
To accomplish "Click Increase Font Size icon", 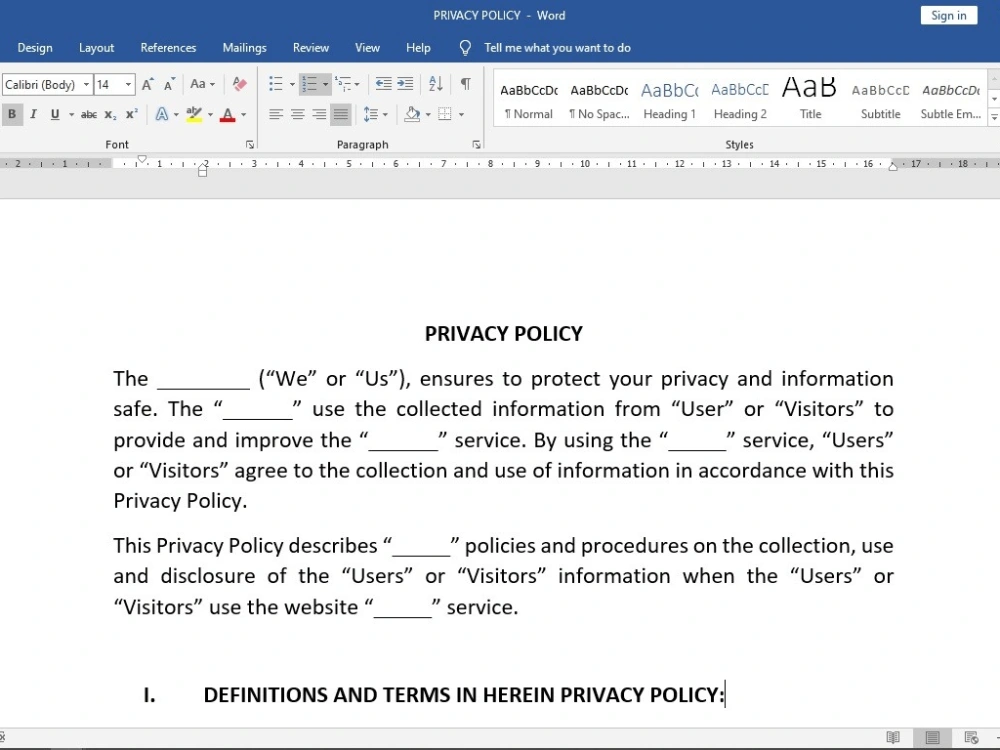I will point(147,84).
